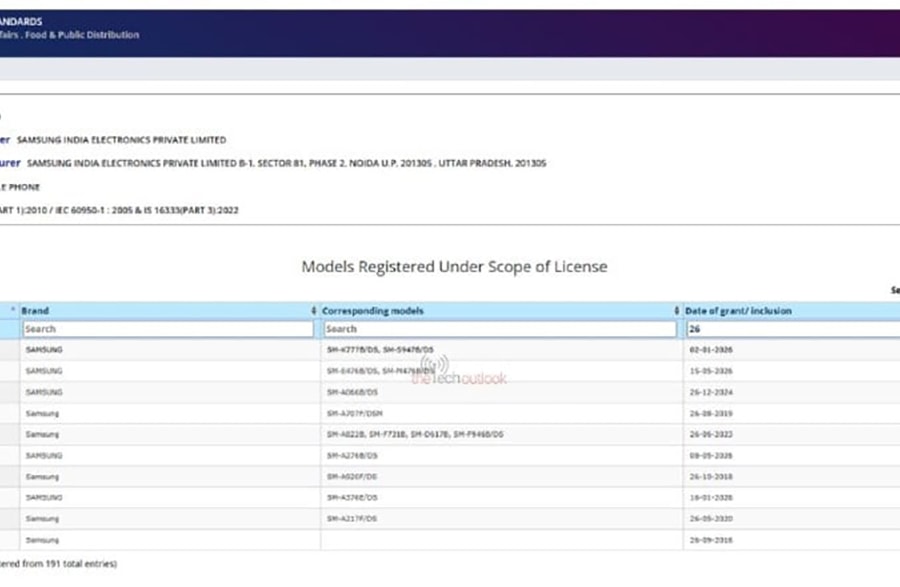Click the date 26-09-2018 in last row

pyautogui.click(x=711, y=540)
